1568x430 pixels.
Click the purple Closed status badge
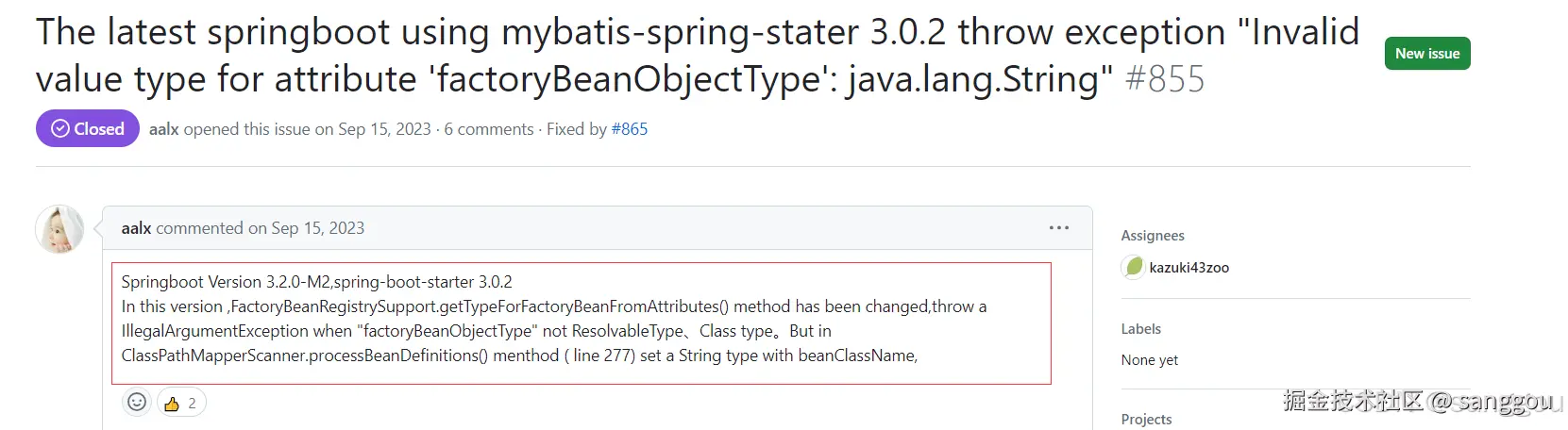pyautogui.click(x=88, y=129)
